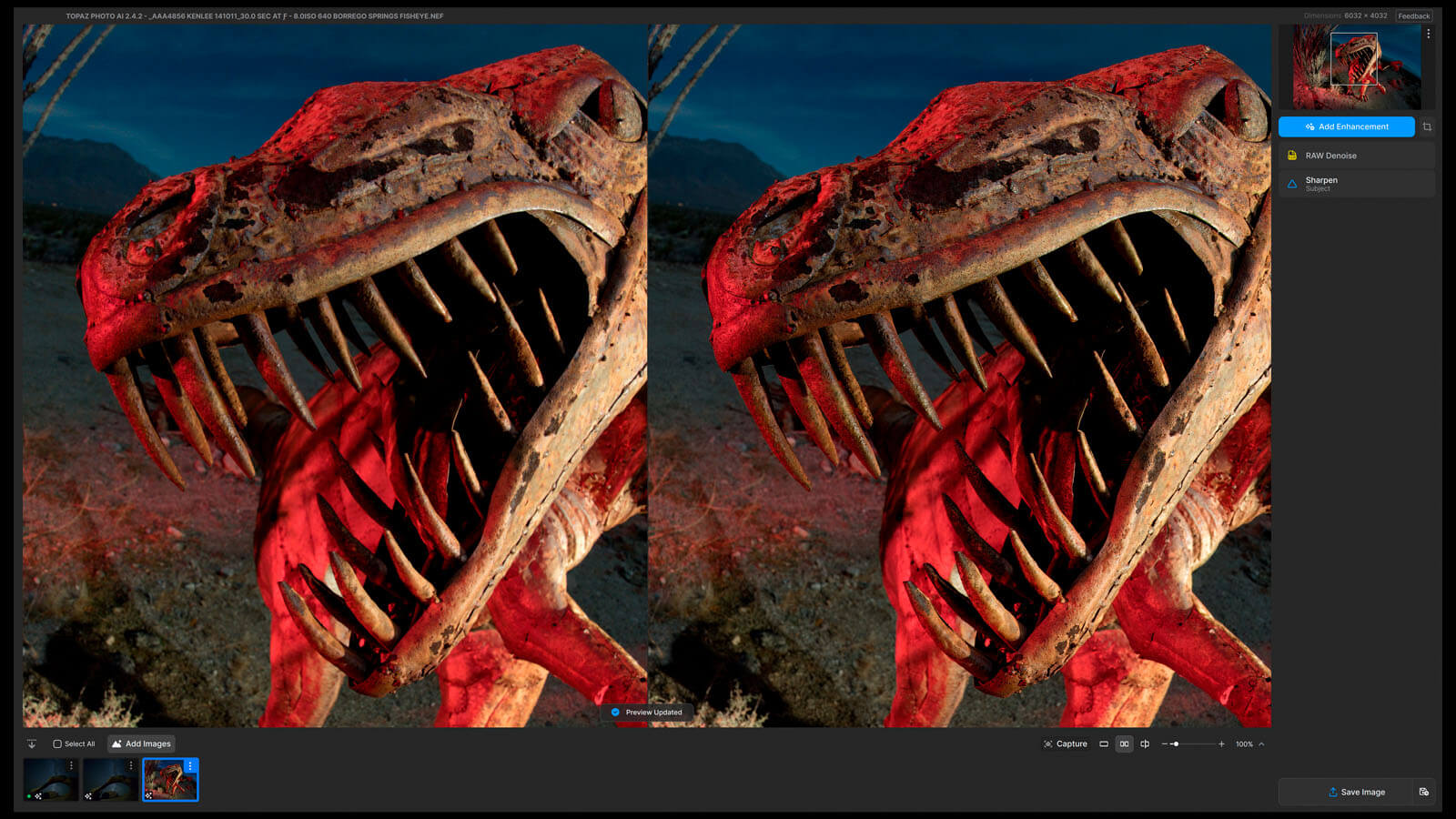This screenshot has height=819, width=1456.
Task: Enable the split slider comparison view
Action: [x=1145, y=744]
